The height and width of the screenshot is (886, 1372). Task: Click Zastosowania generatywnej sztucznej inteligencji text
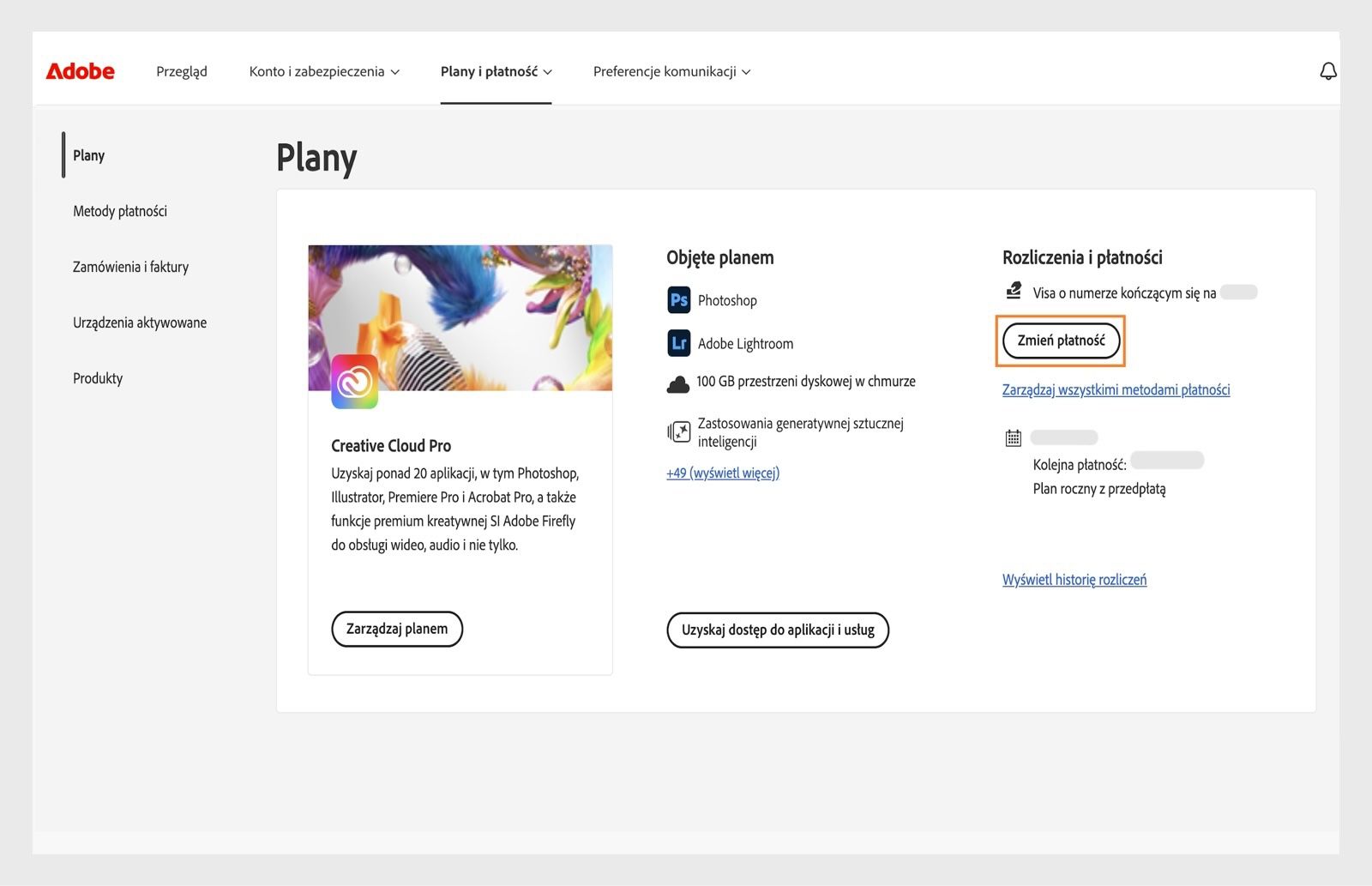pyautogui.click(x=800, y=432)
